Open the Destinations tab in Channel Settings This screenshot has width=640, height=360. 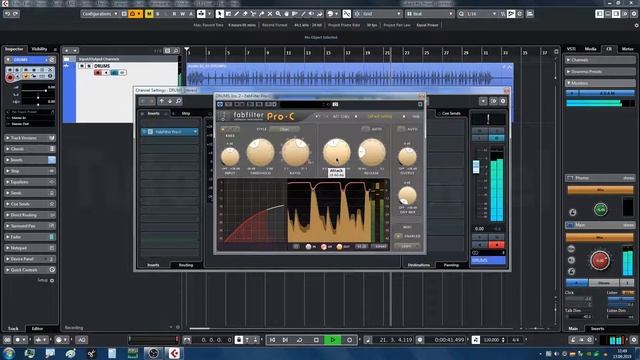pos(419,265)
